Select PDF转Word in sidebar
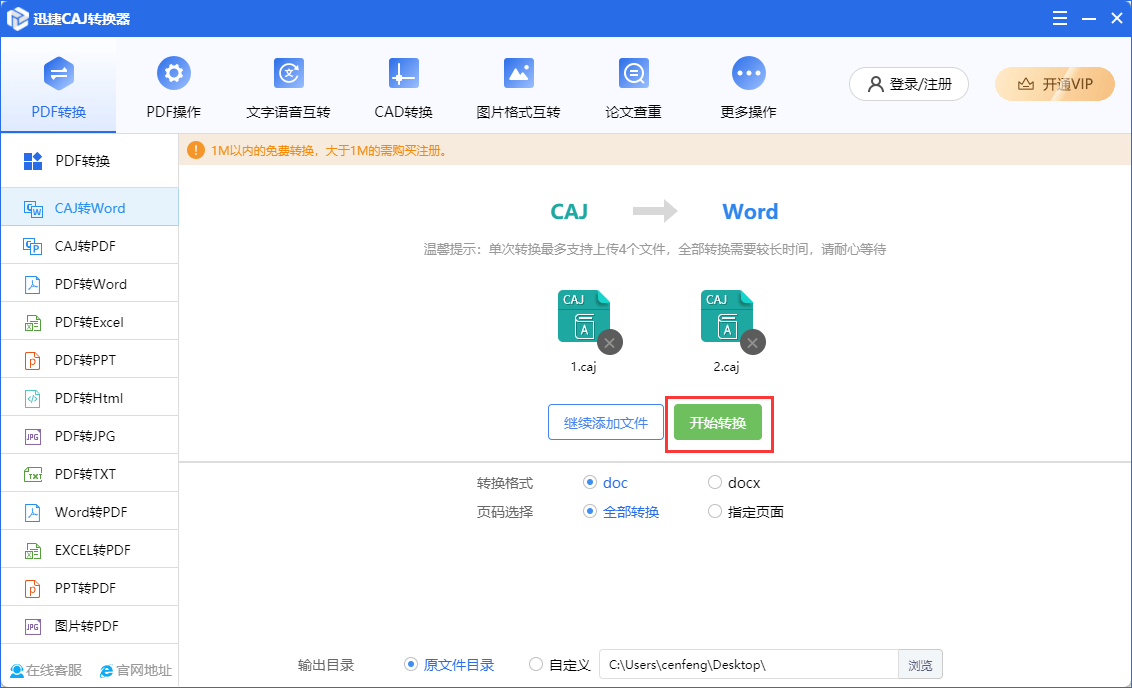Screen dimensions: 1132x688 pos(90,284)
